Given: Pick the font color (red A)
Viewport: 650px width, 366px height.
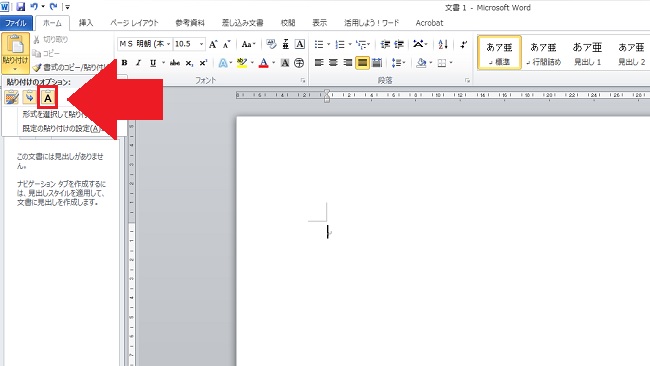Looking at the screenshot, I should pos(263,63).
